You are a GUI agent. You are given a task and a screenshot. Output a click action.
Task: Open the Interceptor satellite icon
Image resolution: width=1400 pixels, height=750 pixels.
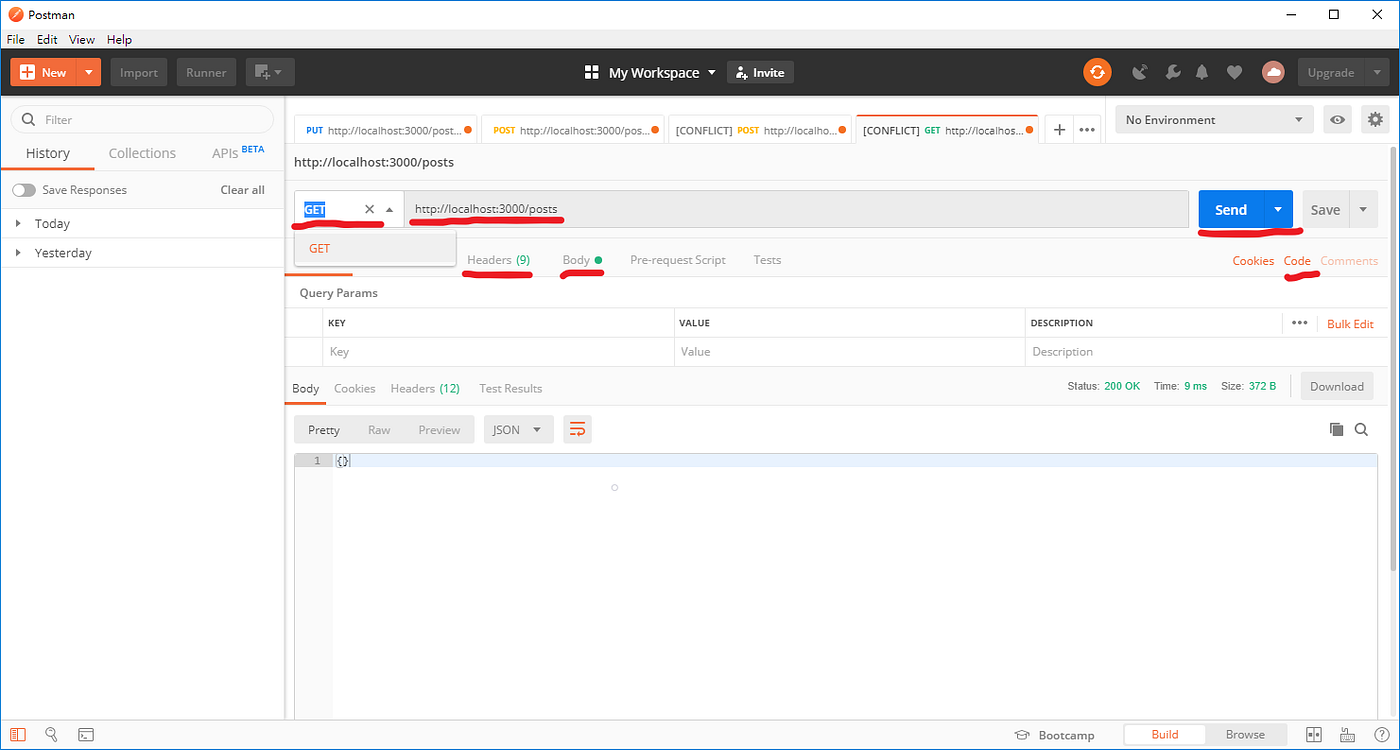click(x=1139, y=72)
